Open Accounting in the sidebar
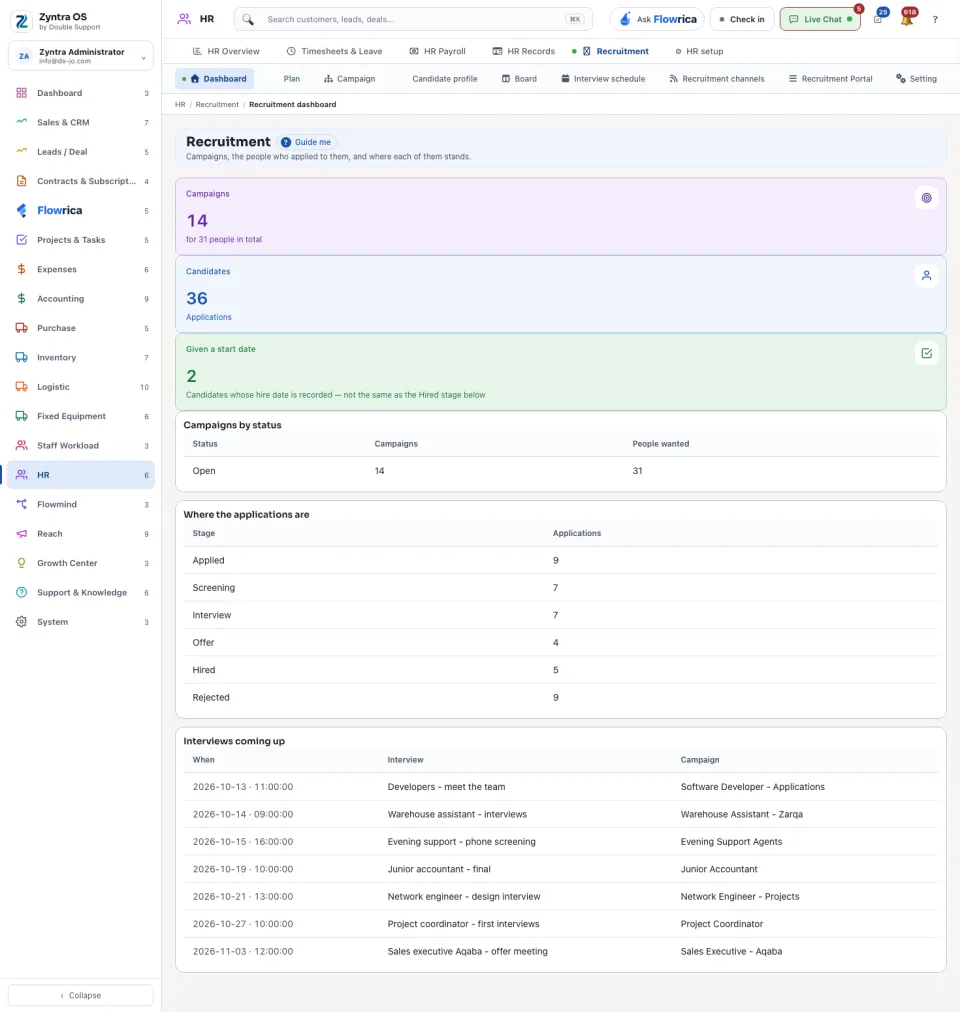 (x=81, y=299)
